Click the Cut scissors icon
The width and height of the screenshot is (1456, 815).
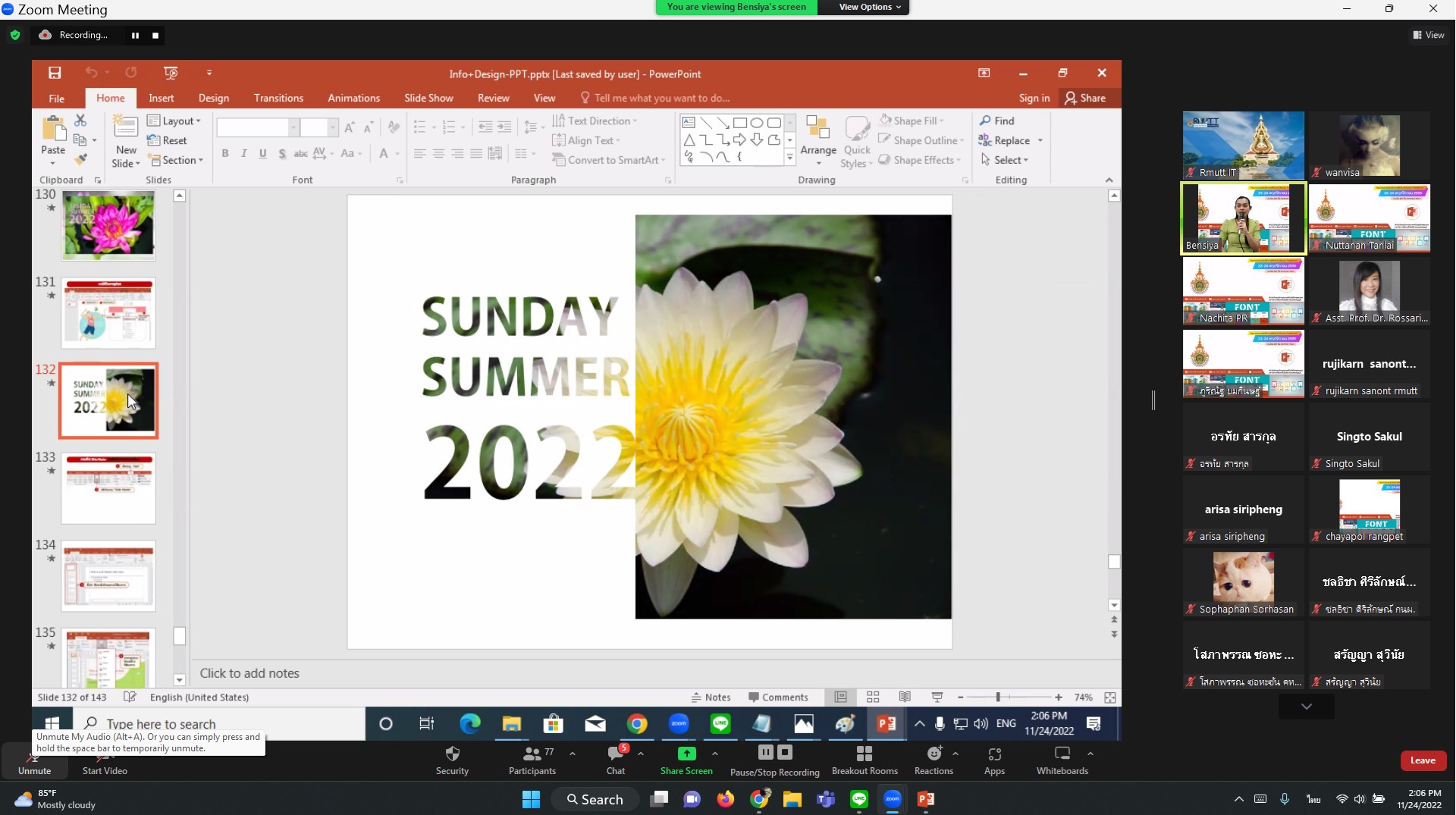point(80,121)
